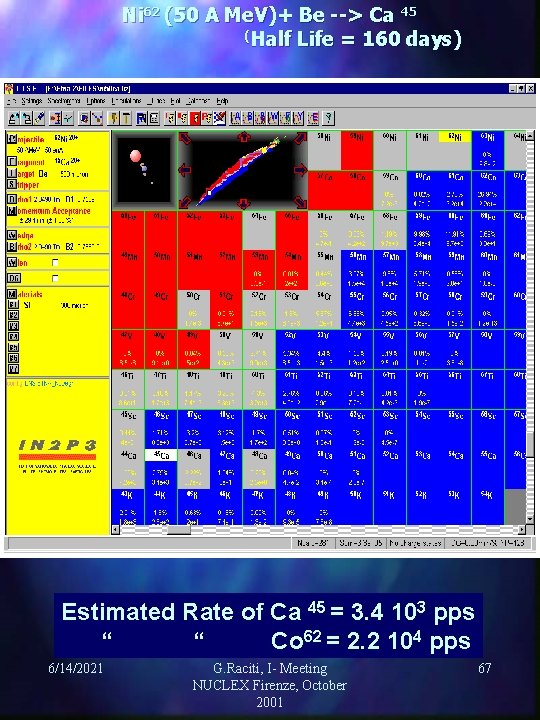Click the left arrow of chart navigator
Image resolution: width=540 pixels, height=720 pixels.
tap(184, 170)
